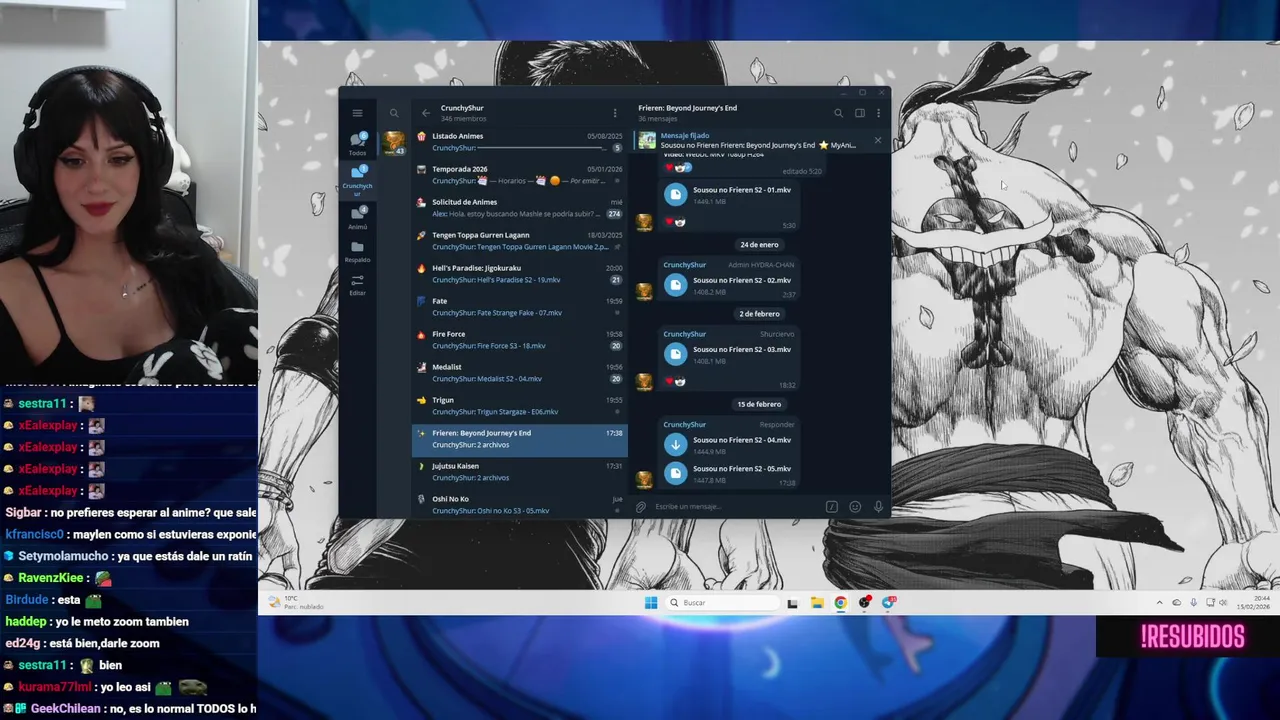This screenshot has height=720, width=1280.
Task: Open Telegram from the taskbar
Action: (888, 602)
